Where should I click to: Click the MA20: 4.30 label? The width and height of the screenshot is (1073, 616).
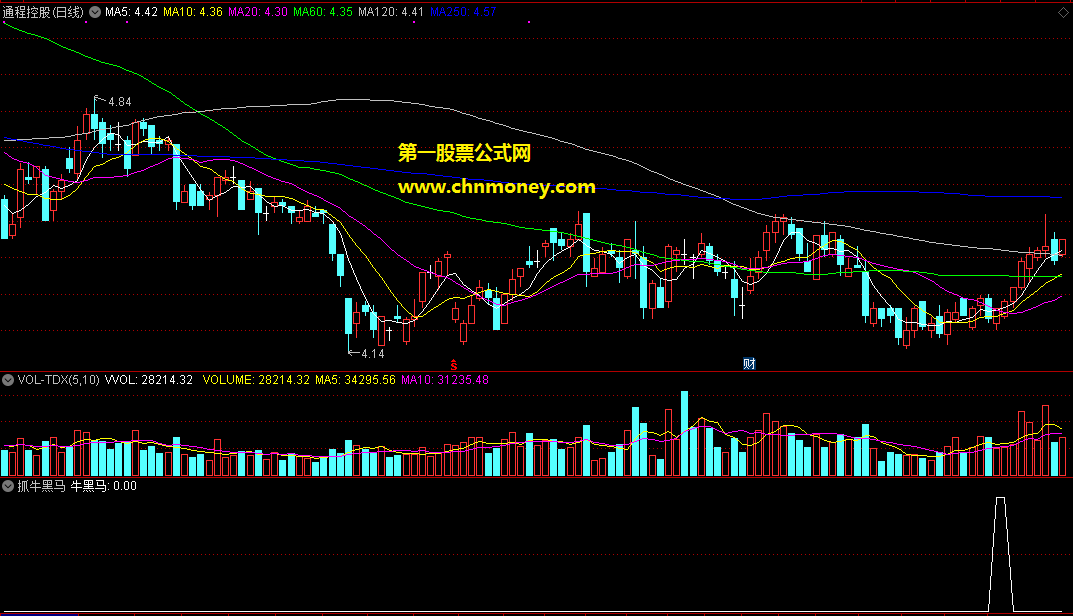tap(258, 12)
